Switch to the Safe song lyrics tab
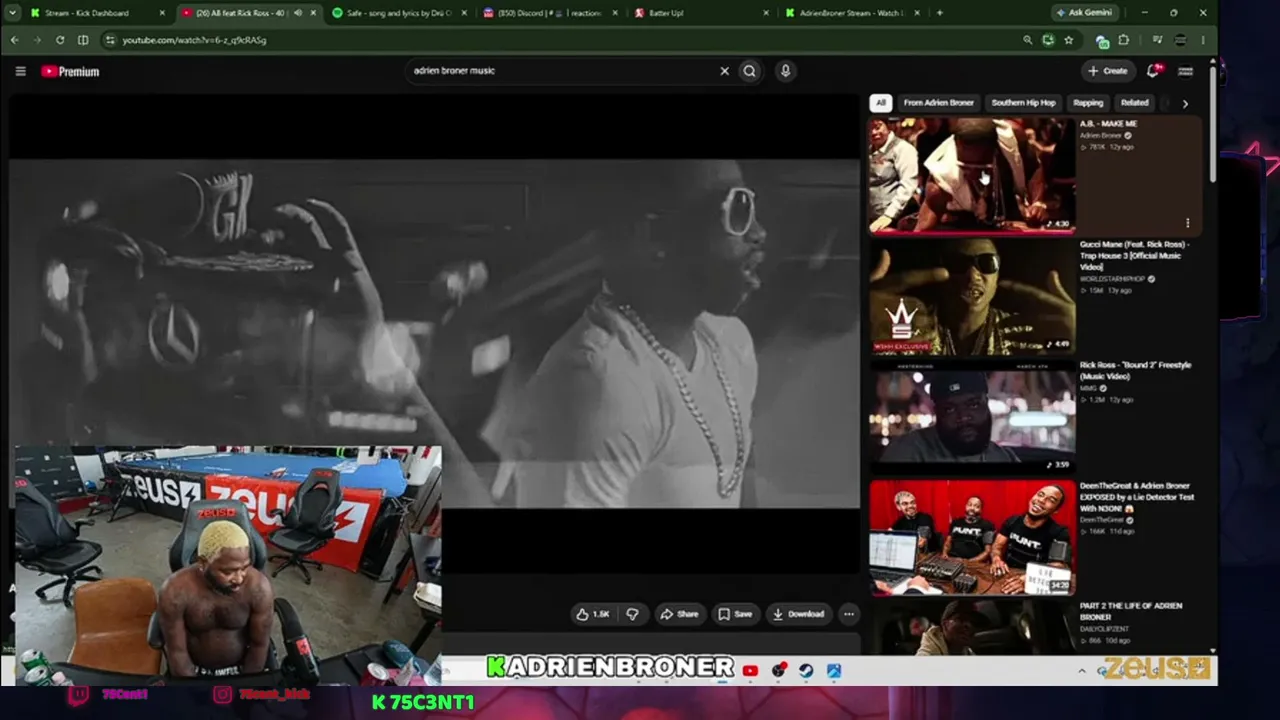The height and width of the screenshot is (720, 1280). (x=398, y=13)
